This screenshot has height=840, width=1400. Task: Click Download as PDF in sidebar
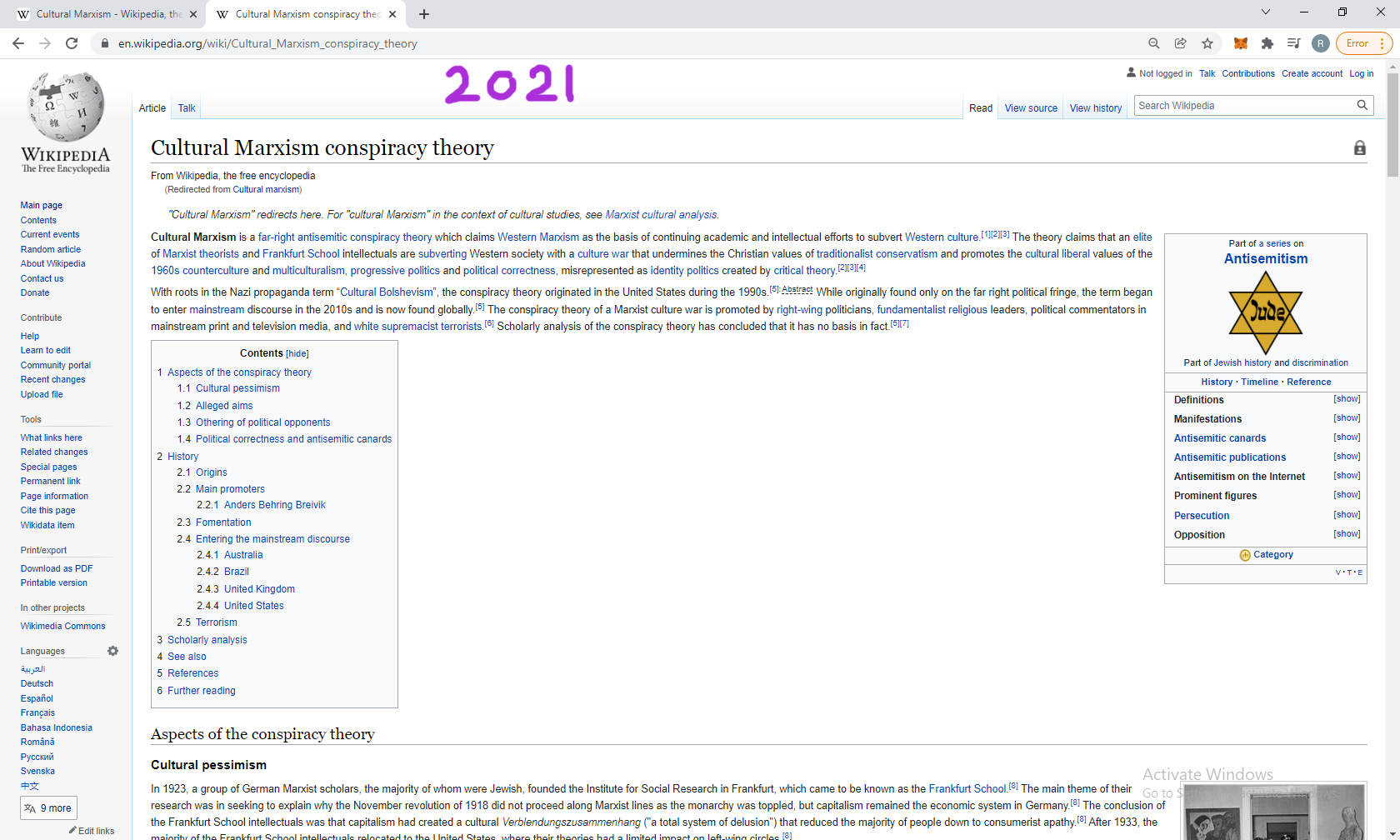[57, 568]
